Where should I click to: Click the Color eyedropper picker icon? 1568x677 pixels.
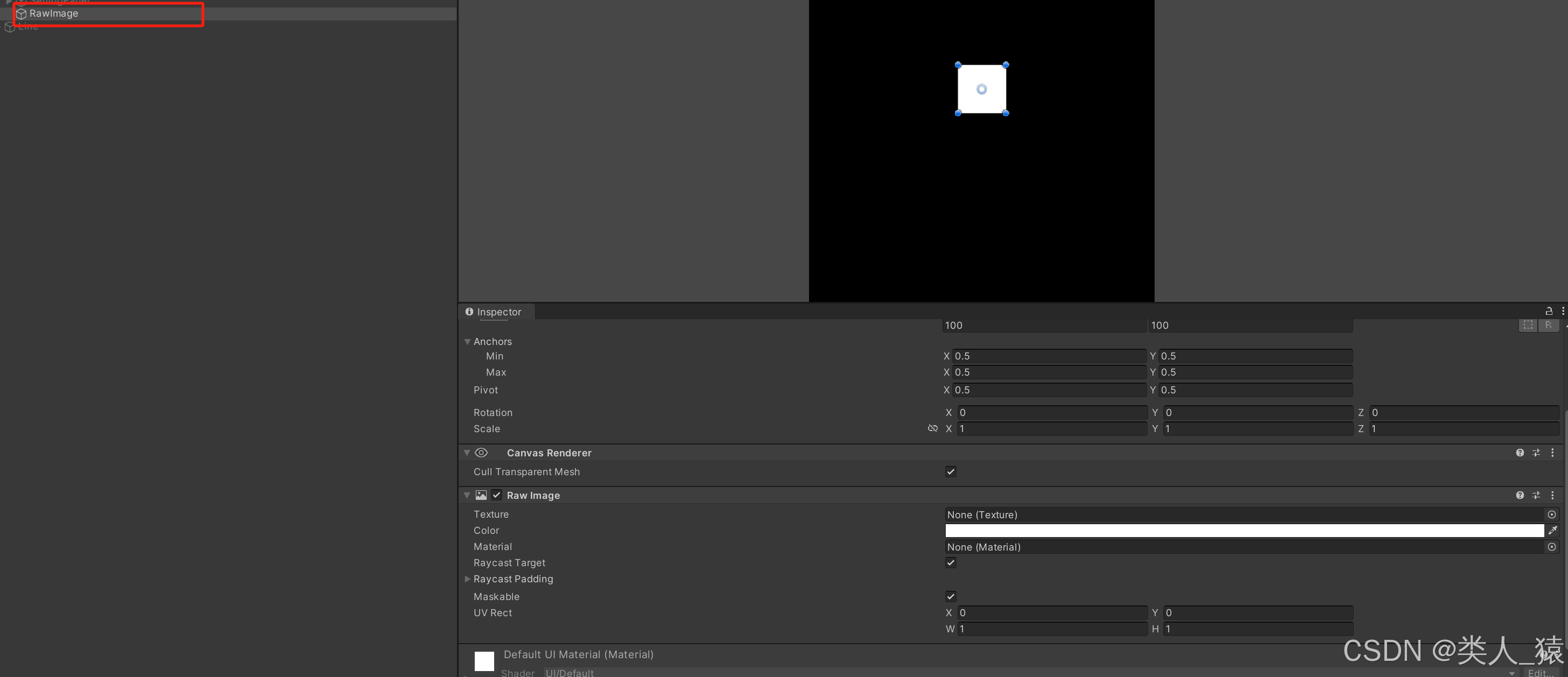(1552, 530)
